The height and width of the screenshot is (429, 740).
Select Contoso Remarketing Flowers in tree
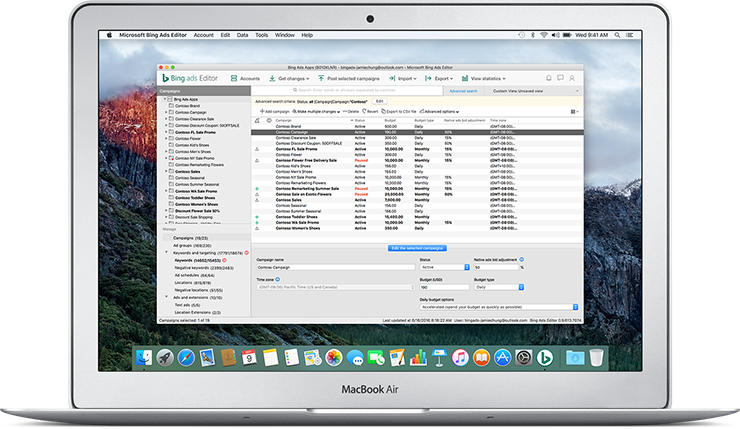click(199, 165)
